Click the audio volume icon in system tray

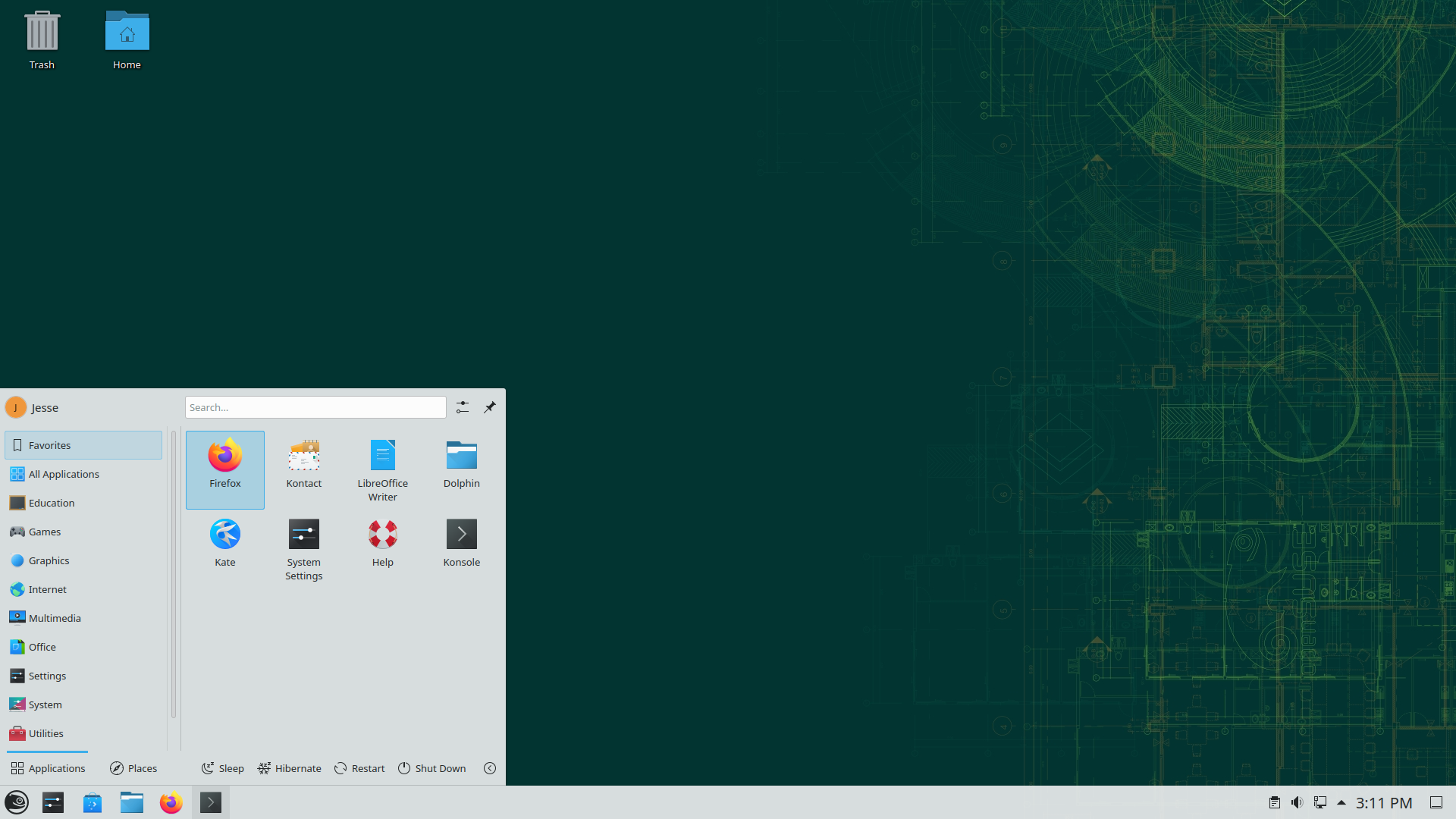[1297, 802]
